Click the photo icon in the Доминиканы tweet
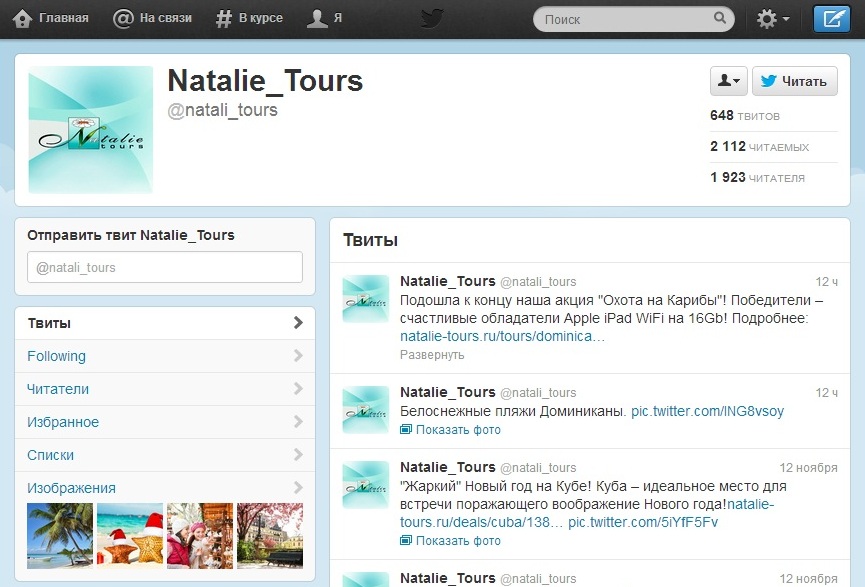 coord(406,429)
